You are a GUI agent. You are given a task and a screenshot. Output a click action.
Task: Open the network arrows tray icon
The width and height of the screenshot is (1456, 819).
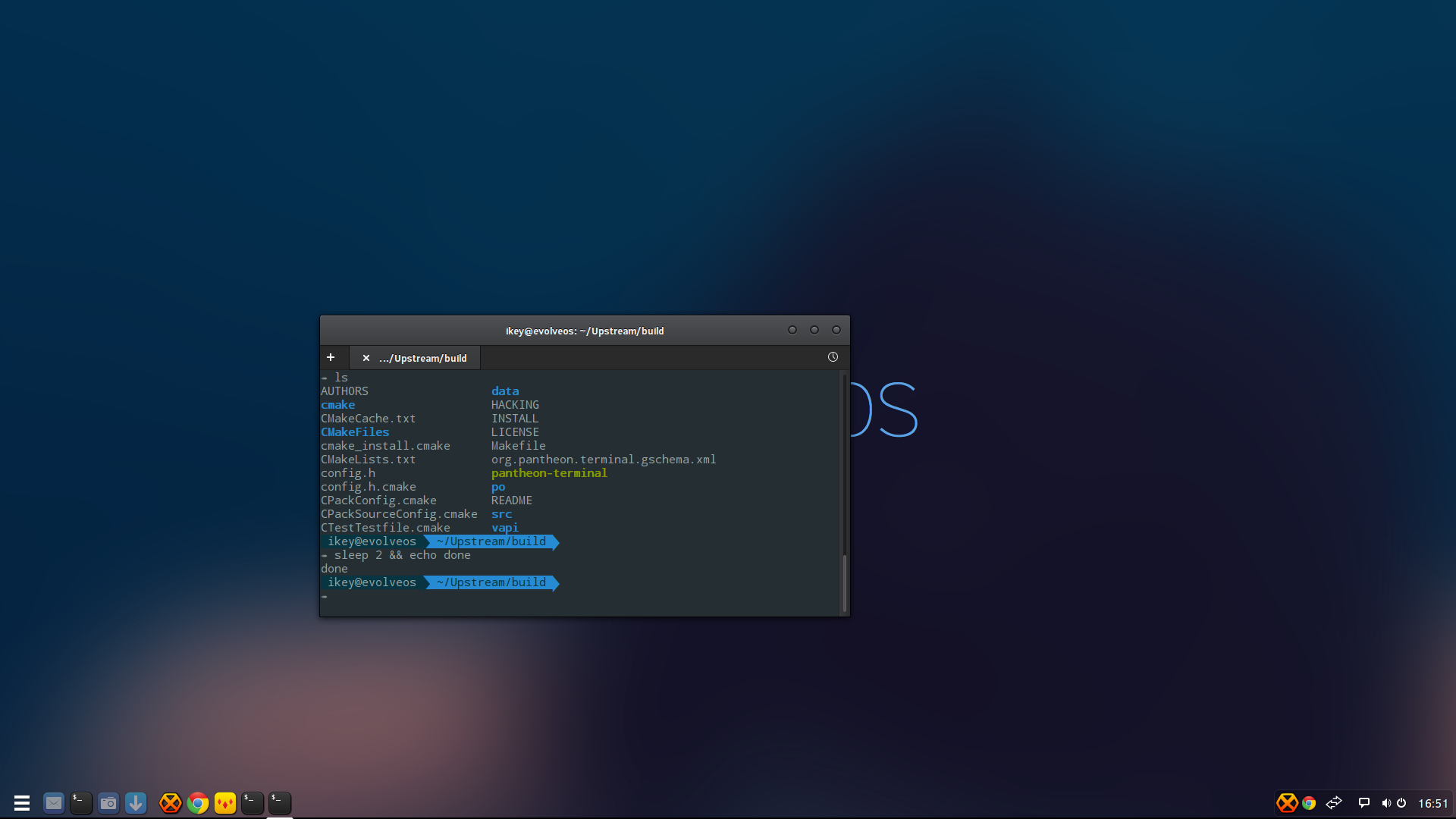pyautogui.click(x=1334, y=802)
